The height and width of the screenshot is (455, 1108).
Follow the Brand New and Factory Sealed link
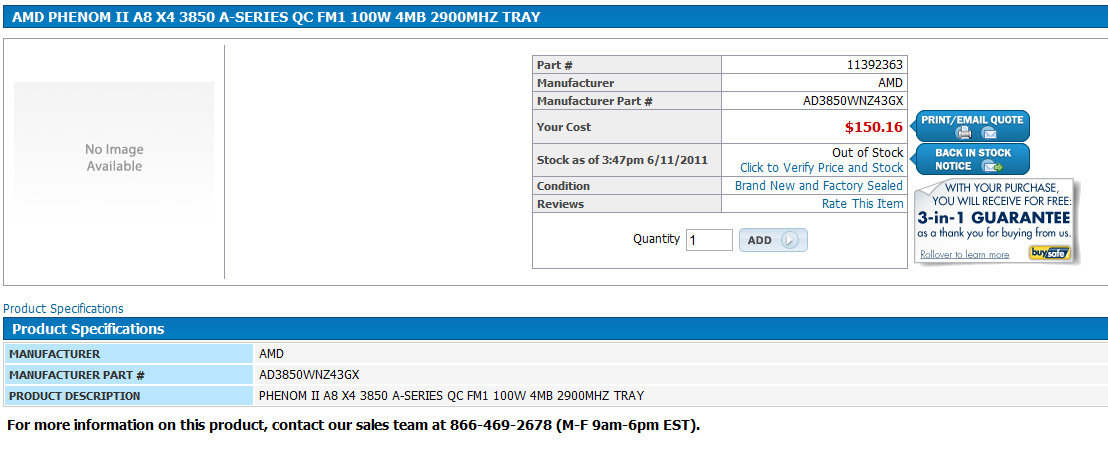coord(818,186)
